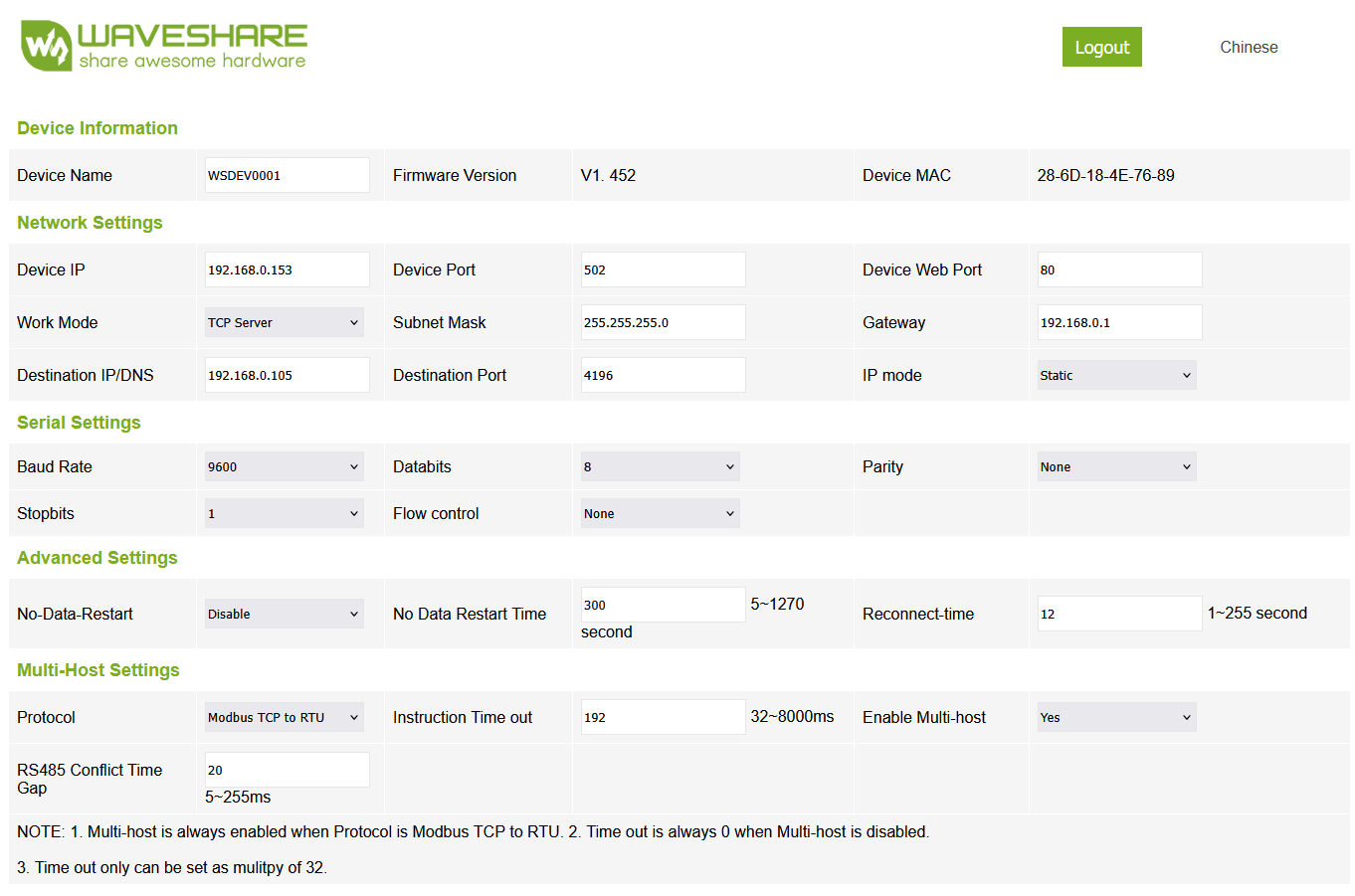Focus the Subnet Mask field
Screen dimensions: 1355x896
(663, 322)
